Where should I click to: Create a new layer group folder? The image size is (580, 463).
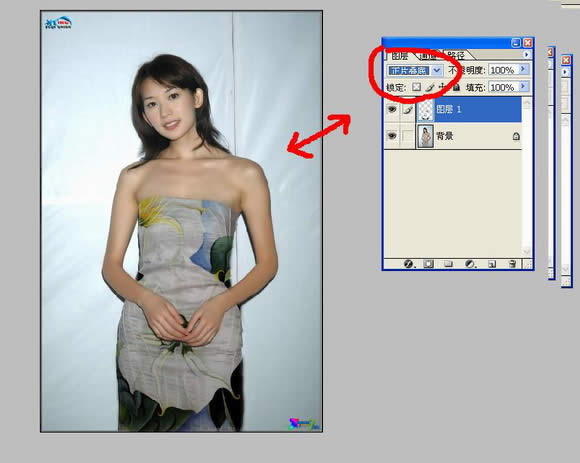coord(448,264)
